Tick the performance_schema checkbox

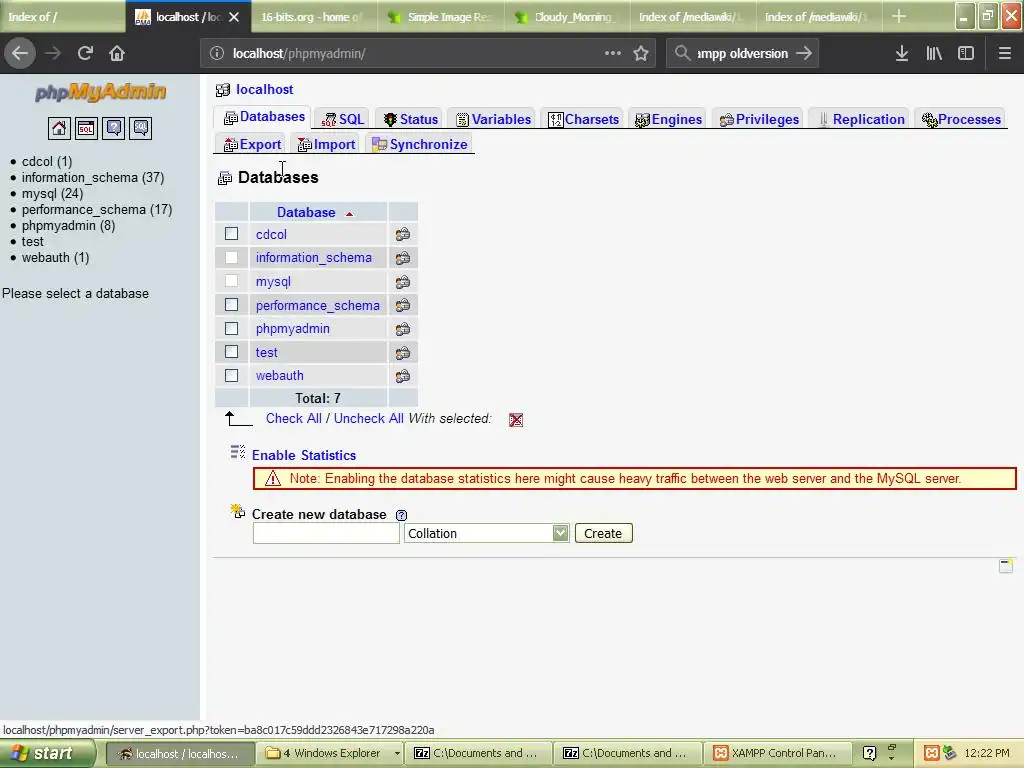click(231, 305)
